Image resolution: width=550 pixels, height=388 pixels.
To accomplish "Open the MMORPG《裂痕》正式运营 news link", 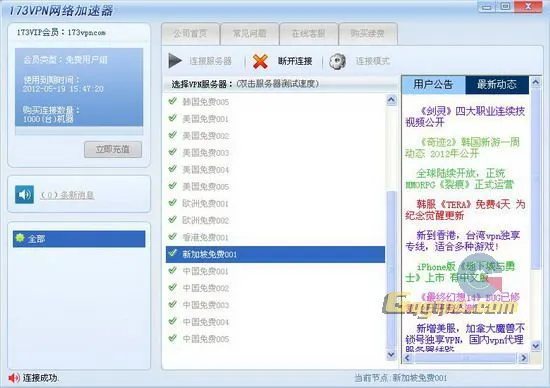I will click(459, 179).
